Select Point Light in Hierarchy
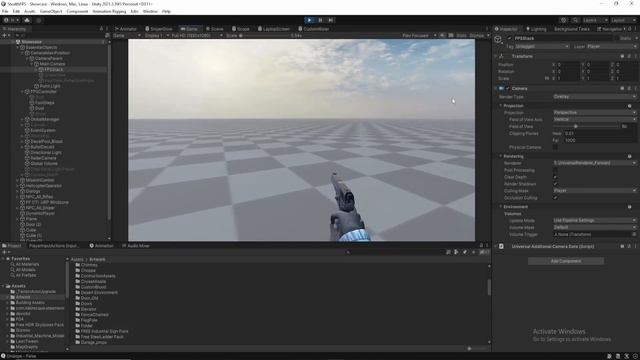640x360 pixels. coord(50,86)
